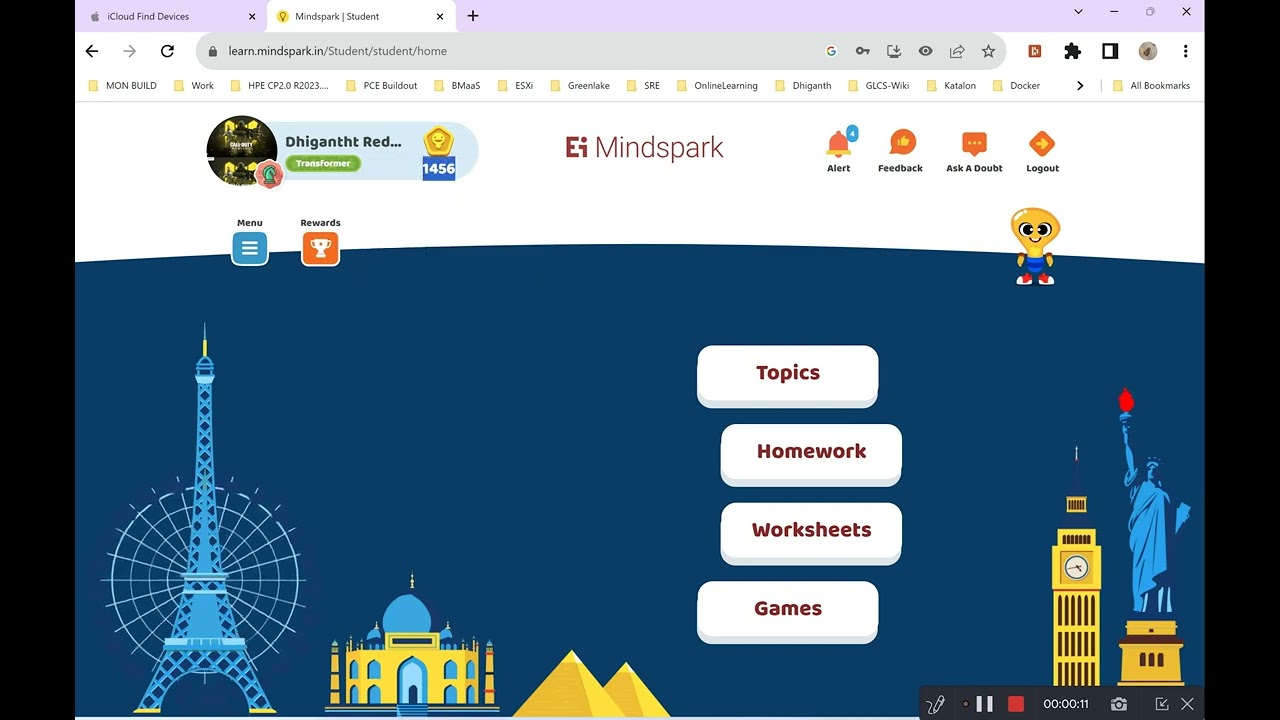Open the blue Menu hamburger button

tap(250, 248)
